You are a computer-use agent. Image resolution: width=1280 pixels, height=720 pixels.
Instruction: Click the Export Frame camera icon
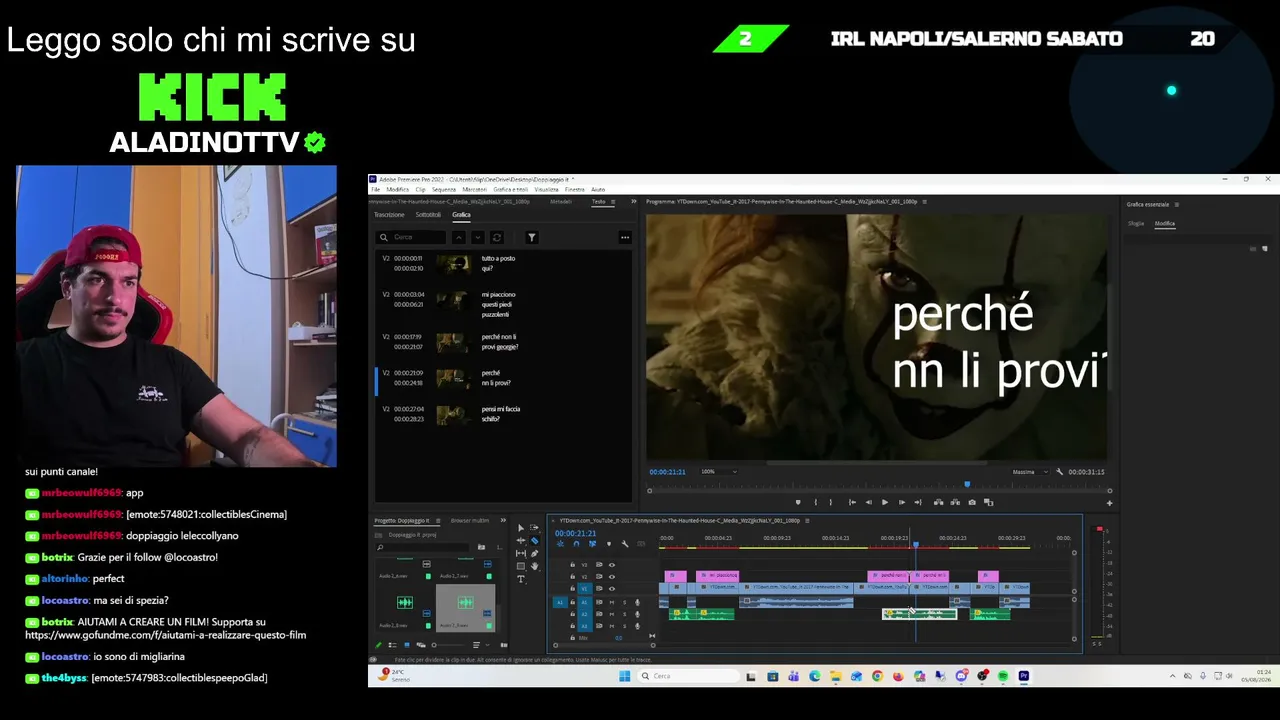[x=972, y=502]
